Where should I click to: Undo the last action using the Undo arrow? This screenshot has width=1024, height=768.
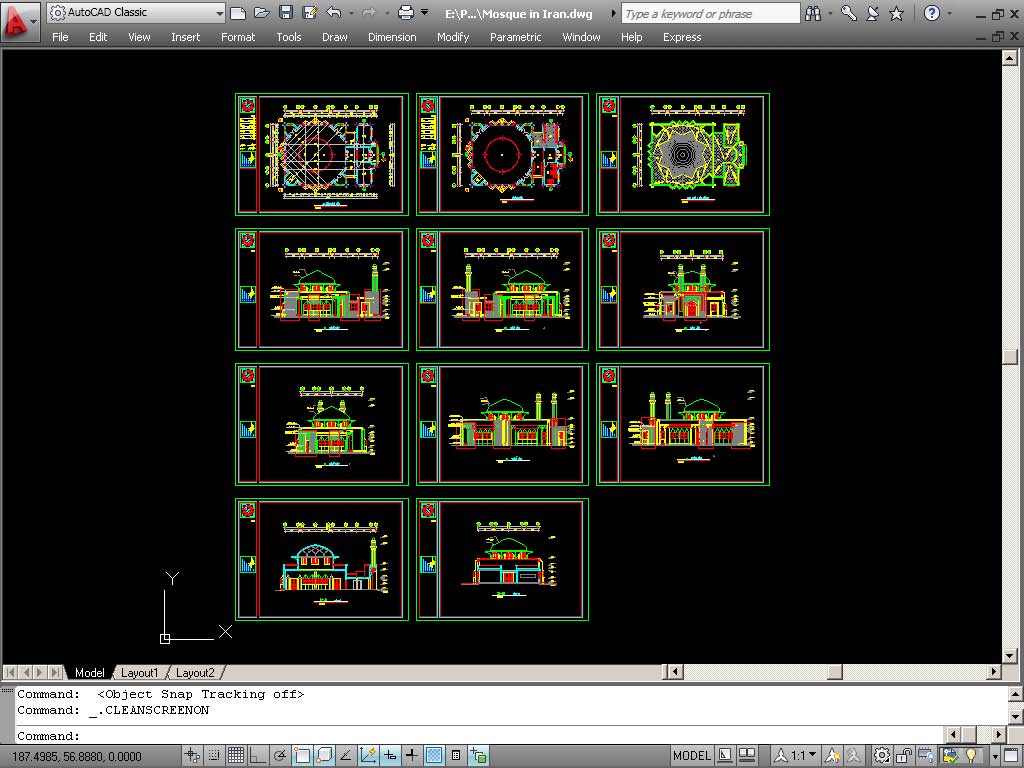pyautogui.click(x=333, y=13)
